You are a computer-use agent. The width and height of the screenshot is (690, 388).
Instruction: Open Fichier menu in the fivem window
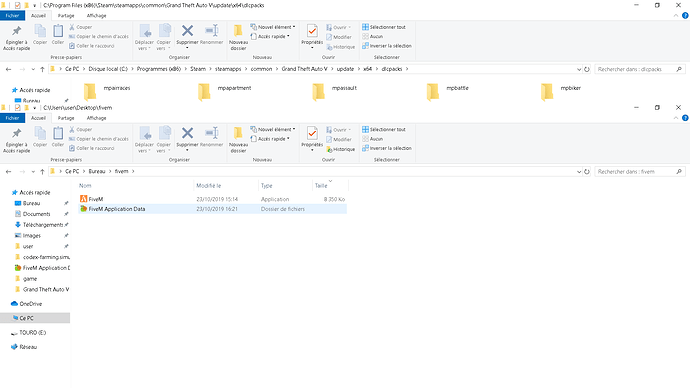(x=12, y=118)
